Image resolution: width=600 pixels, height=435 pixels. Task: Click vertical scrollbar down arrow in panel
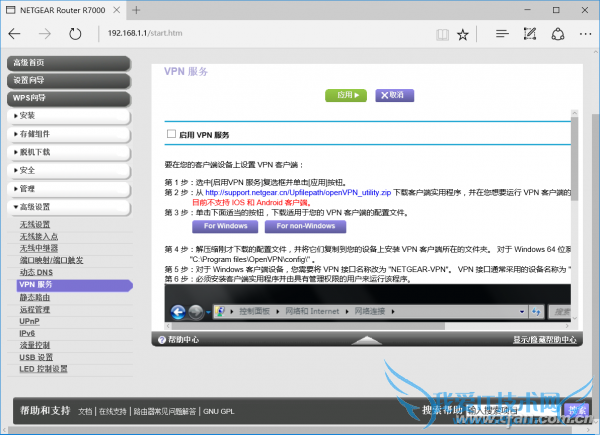click(574, 318)
